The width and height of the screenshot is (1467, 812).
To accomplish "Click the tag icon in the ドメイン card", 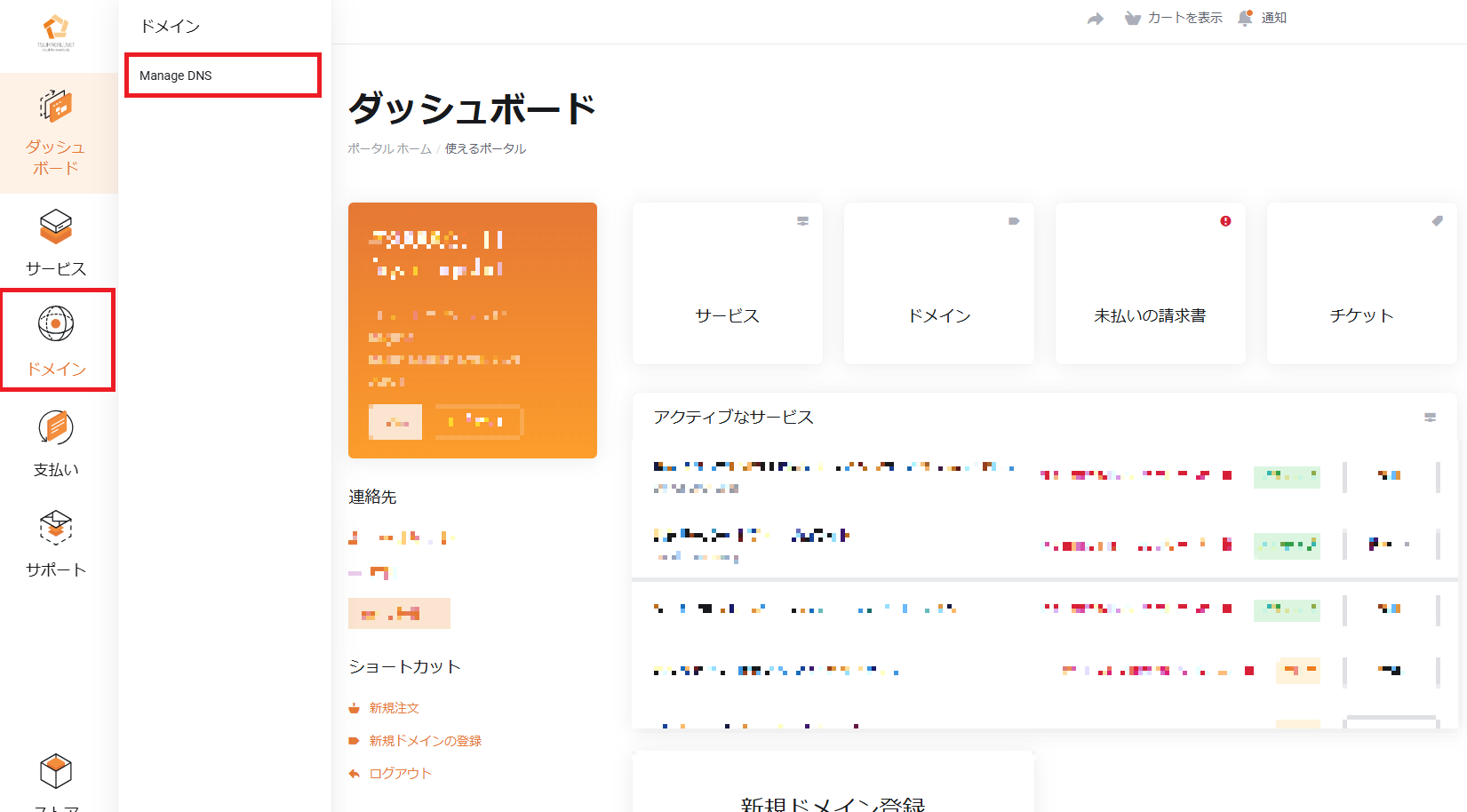I will coord(1014,221).
